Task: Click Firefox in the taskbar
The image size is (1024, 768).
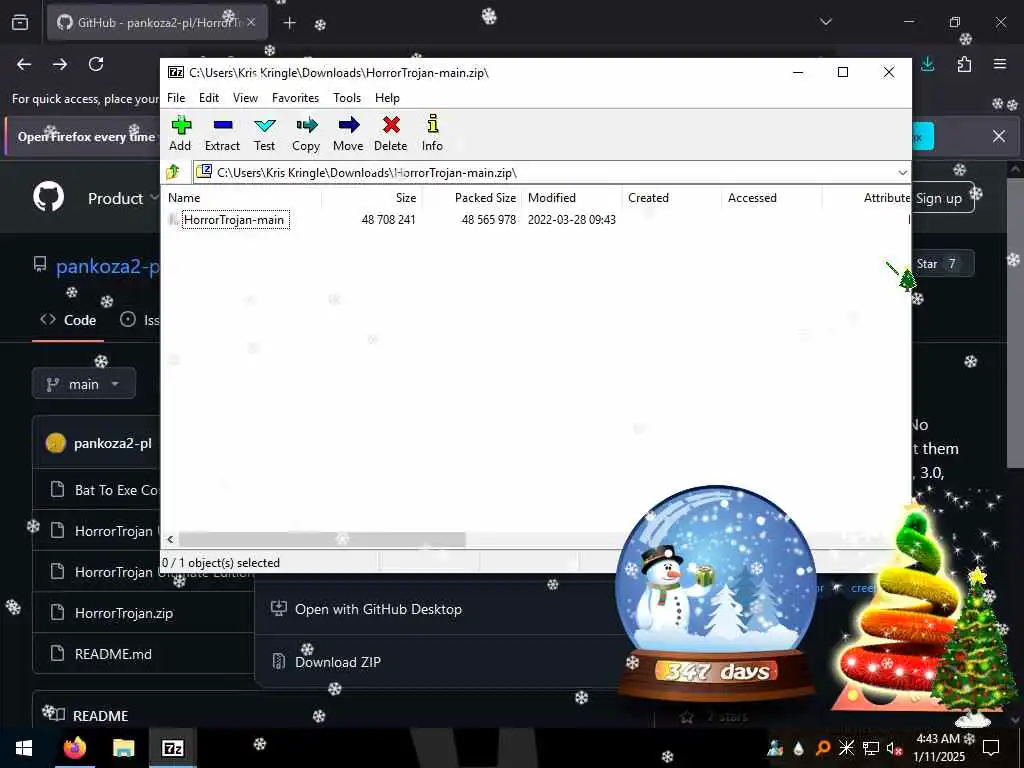Action: tap(74, 748)
